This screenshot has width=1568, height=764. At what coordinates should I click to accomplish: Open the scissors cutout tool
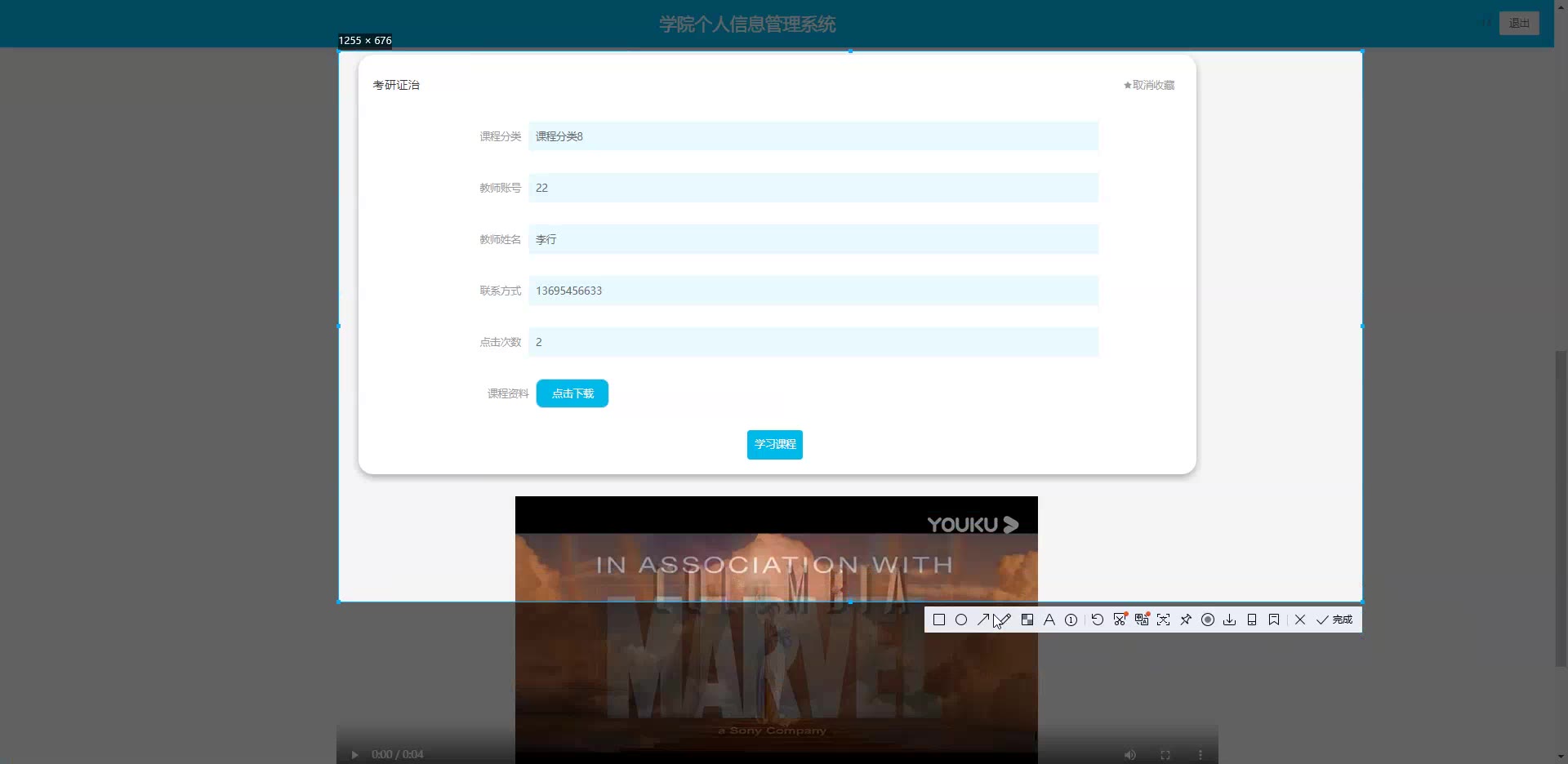(x=1120, y=620)
